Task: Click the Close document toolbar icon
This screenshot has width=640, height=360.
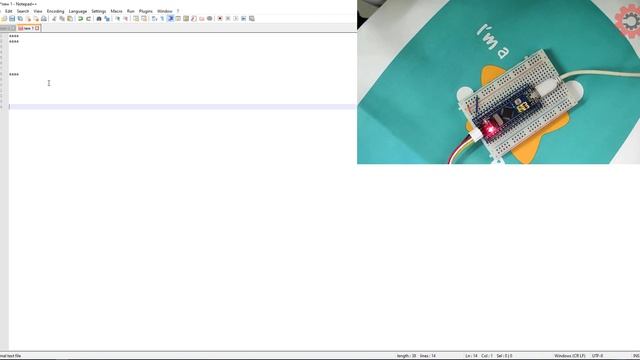Action: click(x=28, y=18)
